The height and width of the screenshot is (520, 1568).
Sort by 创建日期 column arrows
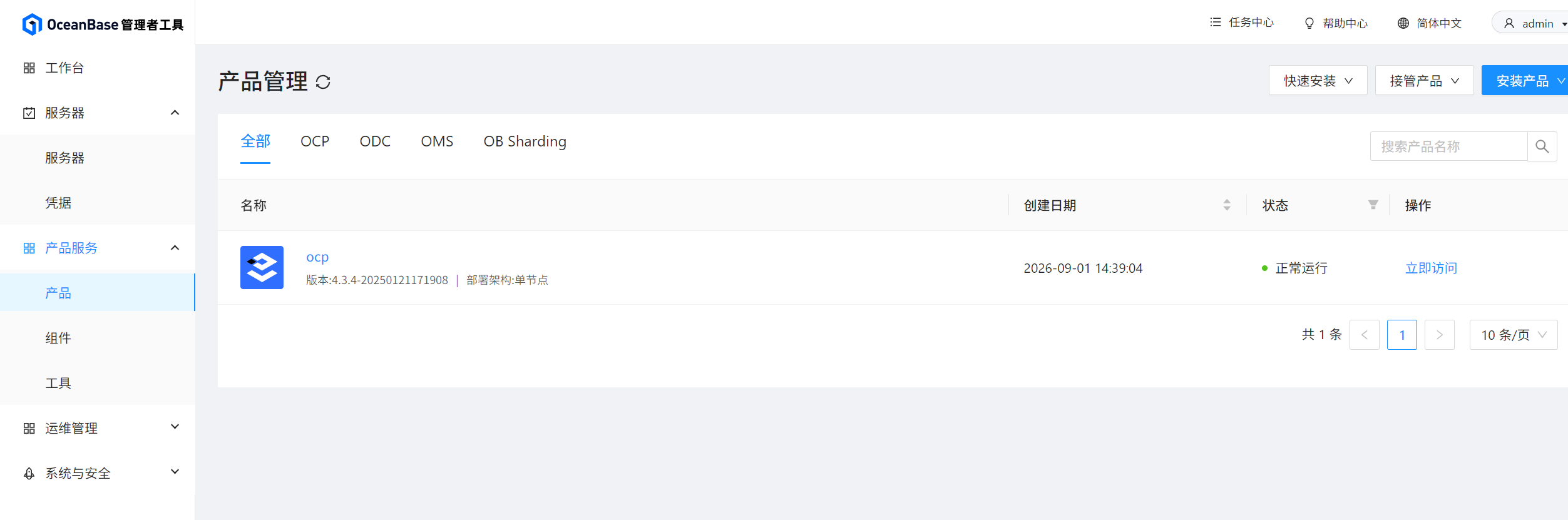click(1227, 205)
